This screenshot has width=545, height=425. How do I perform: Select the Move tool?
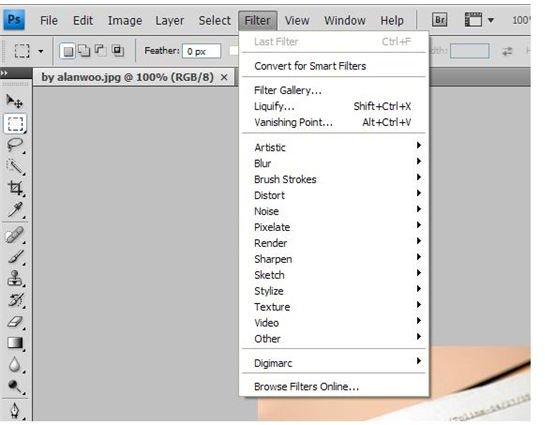pyautogui.click(x=15, y=101)
